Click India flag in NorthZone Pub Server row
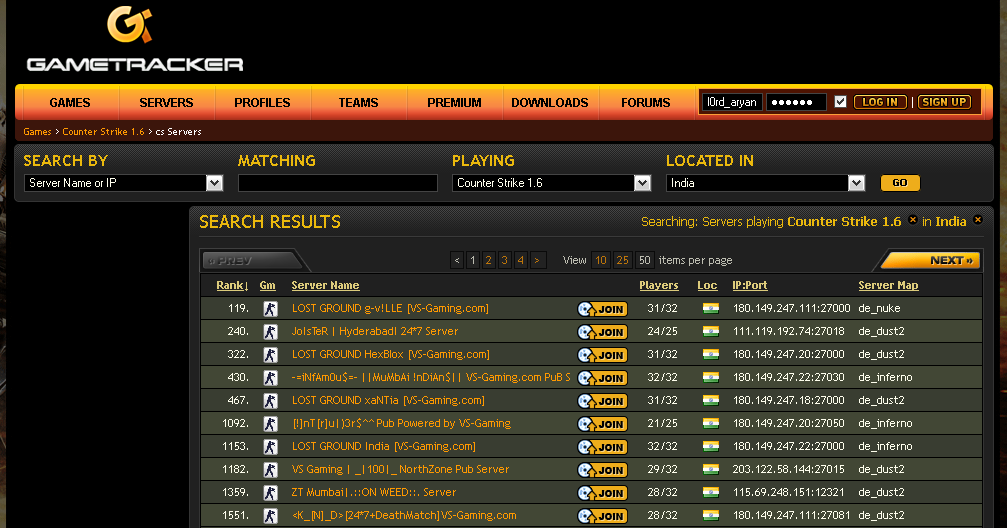This screenshot has height=528, width=1007. [x=710, y=470]
